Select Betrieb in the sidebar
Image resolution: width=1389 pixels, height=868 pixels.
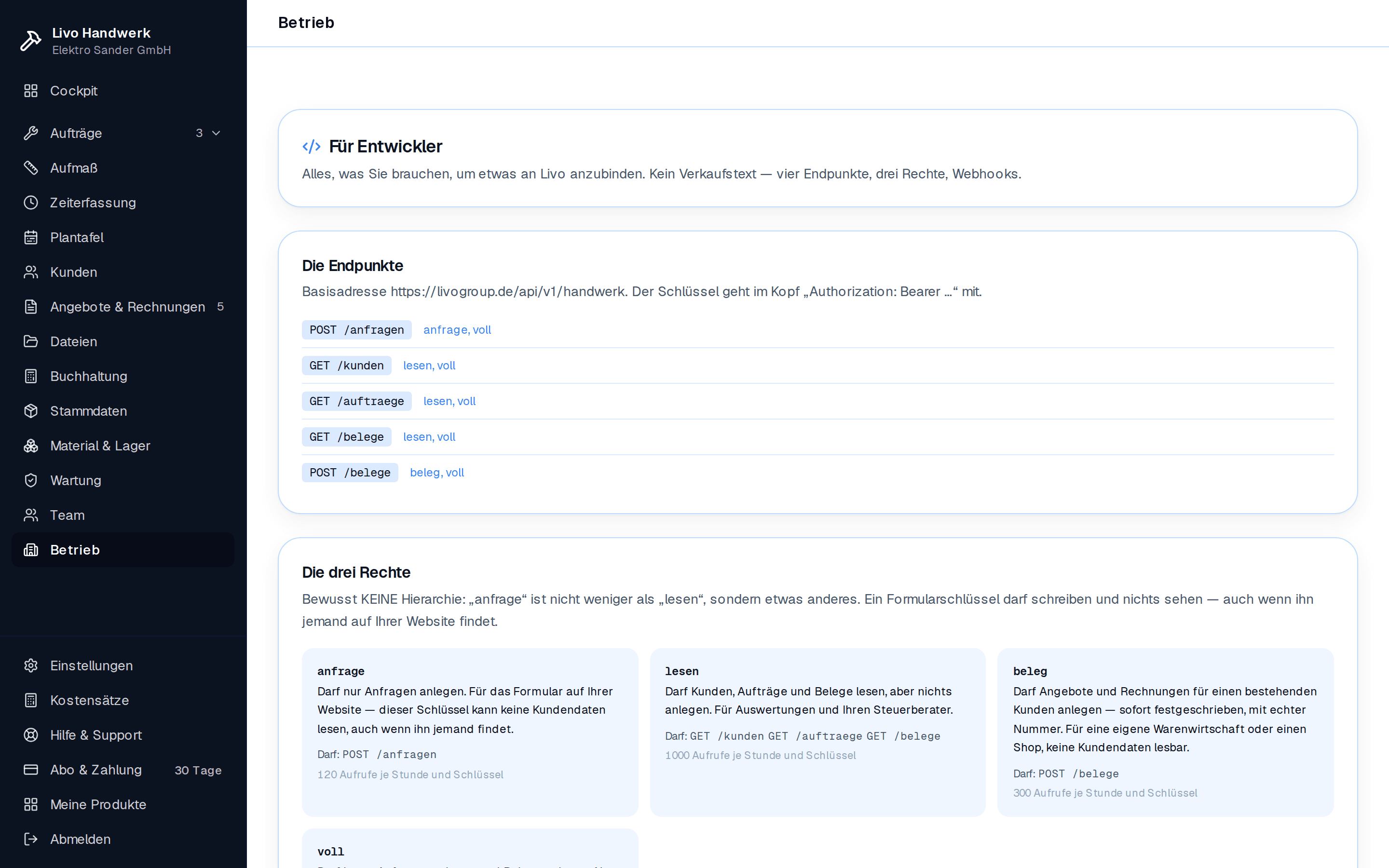123,550
